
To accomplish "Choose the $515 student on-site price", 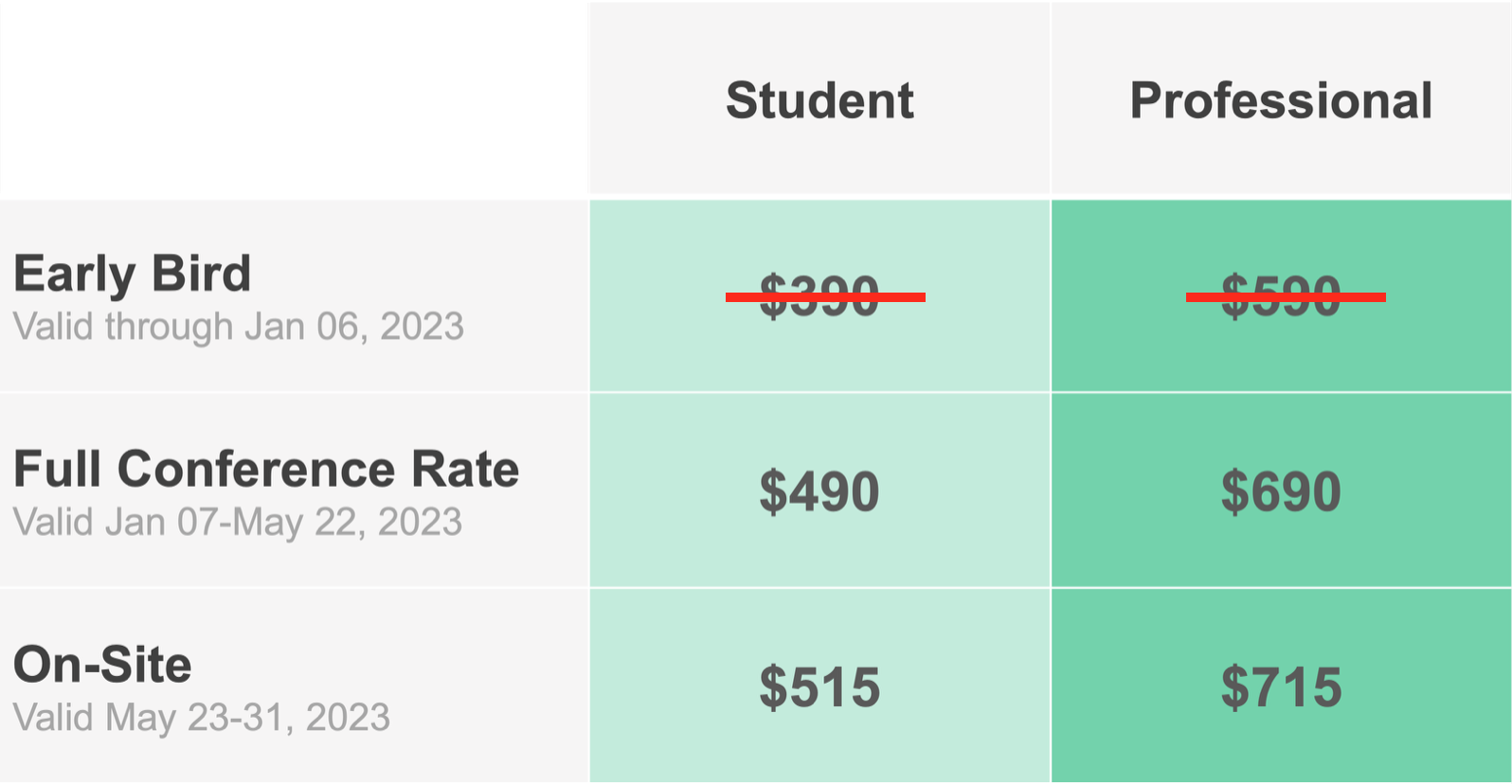I will 819,687.
